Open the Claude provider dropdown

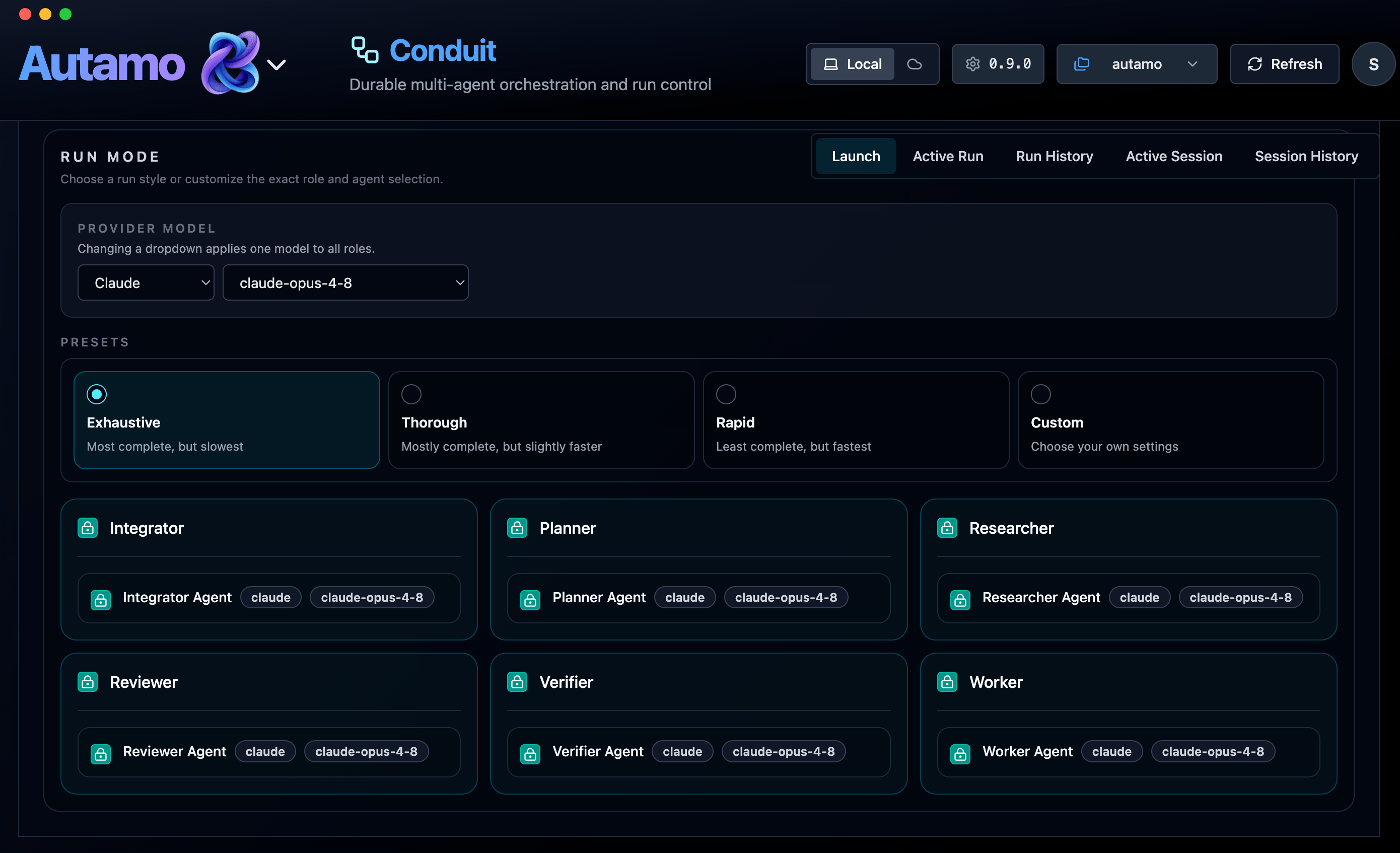[146, 282]
